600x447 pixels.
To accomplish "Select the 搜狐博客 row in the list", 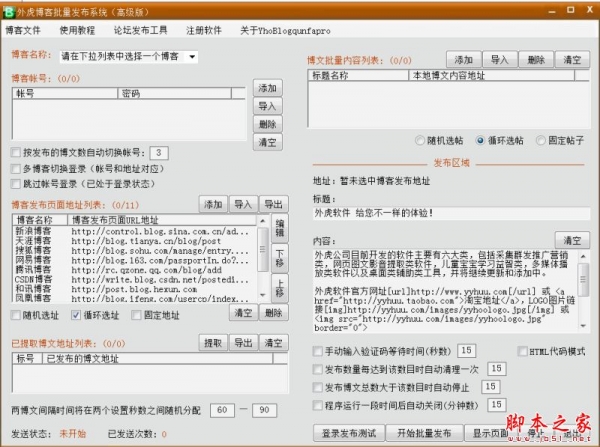I will [x=134, y=251].
